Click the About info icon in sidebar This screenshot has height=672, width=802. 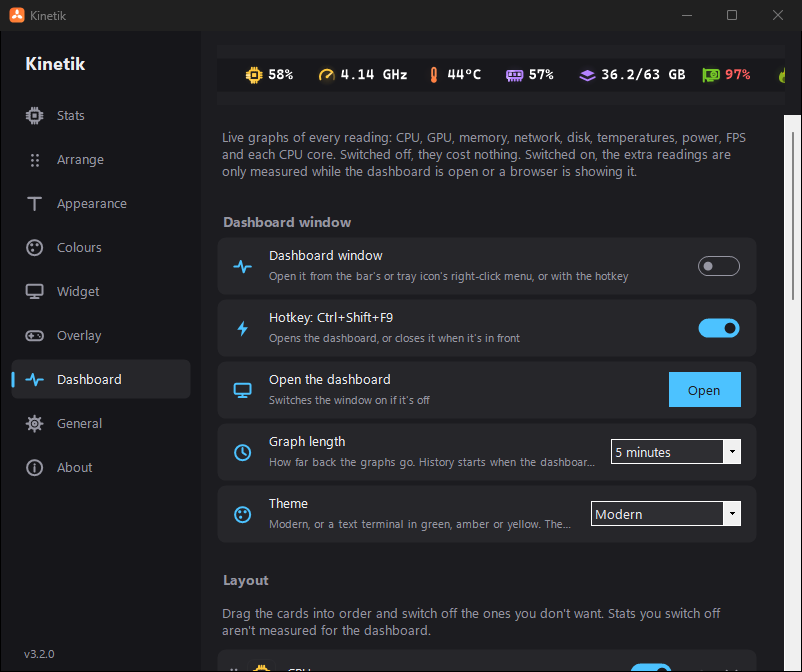pyautogui.click(x=34, y=467)
